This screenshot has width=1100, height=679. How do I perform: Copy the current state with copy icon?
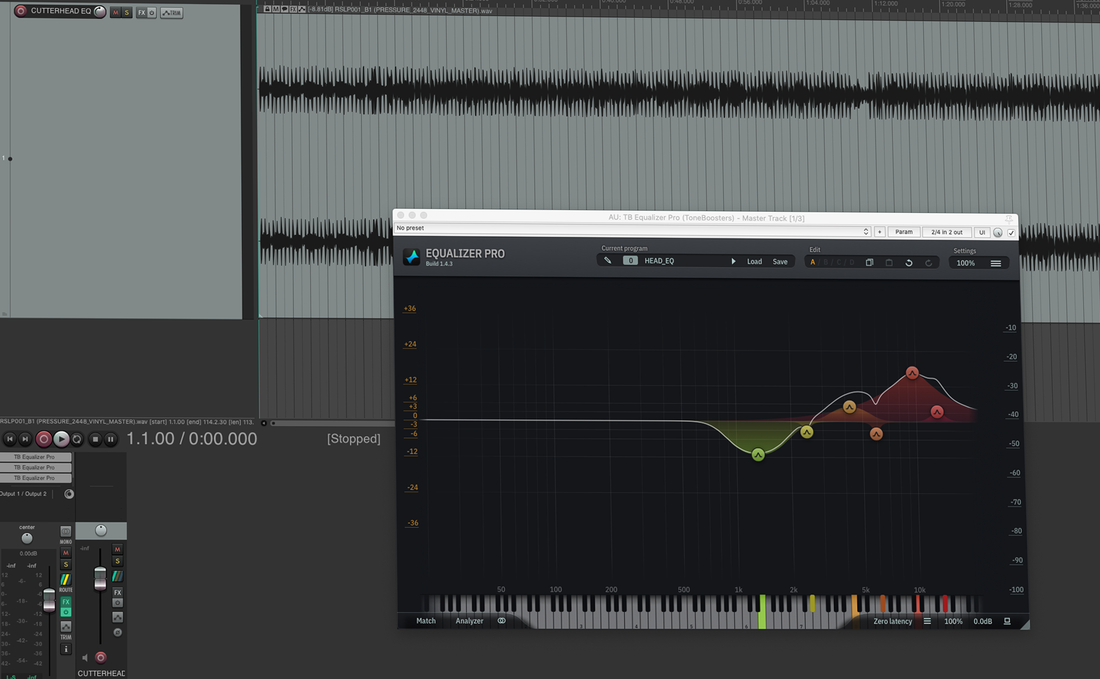tap(869, 262)
